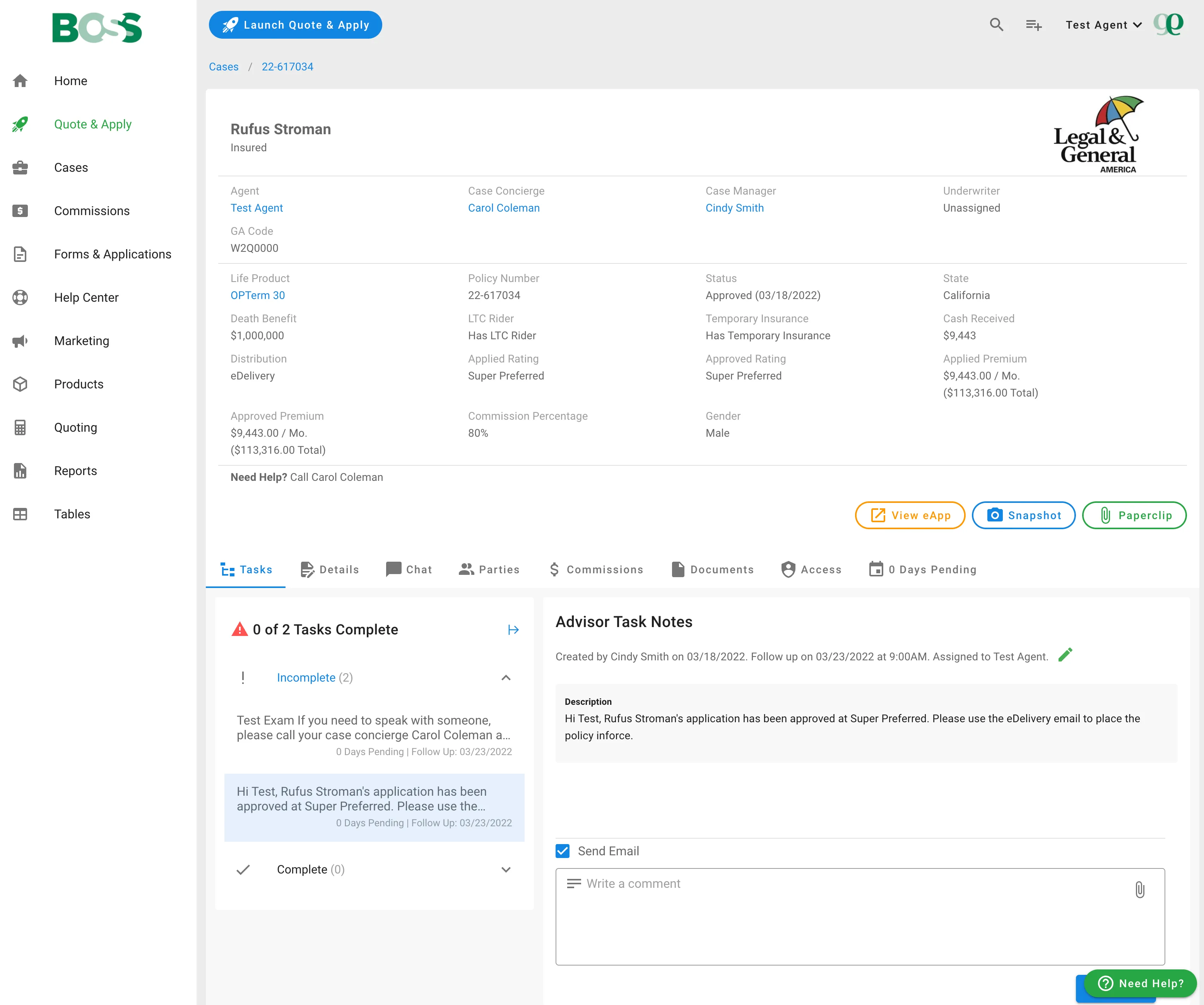Switch to the Documents tab
The image size is (1204, 1005).
[712, 569]
